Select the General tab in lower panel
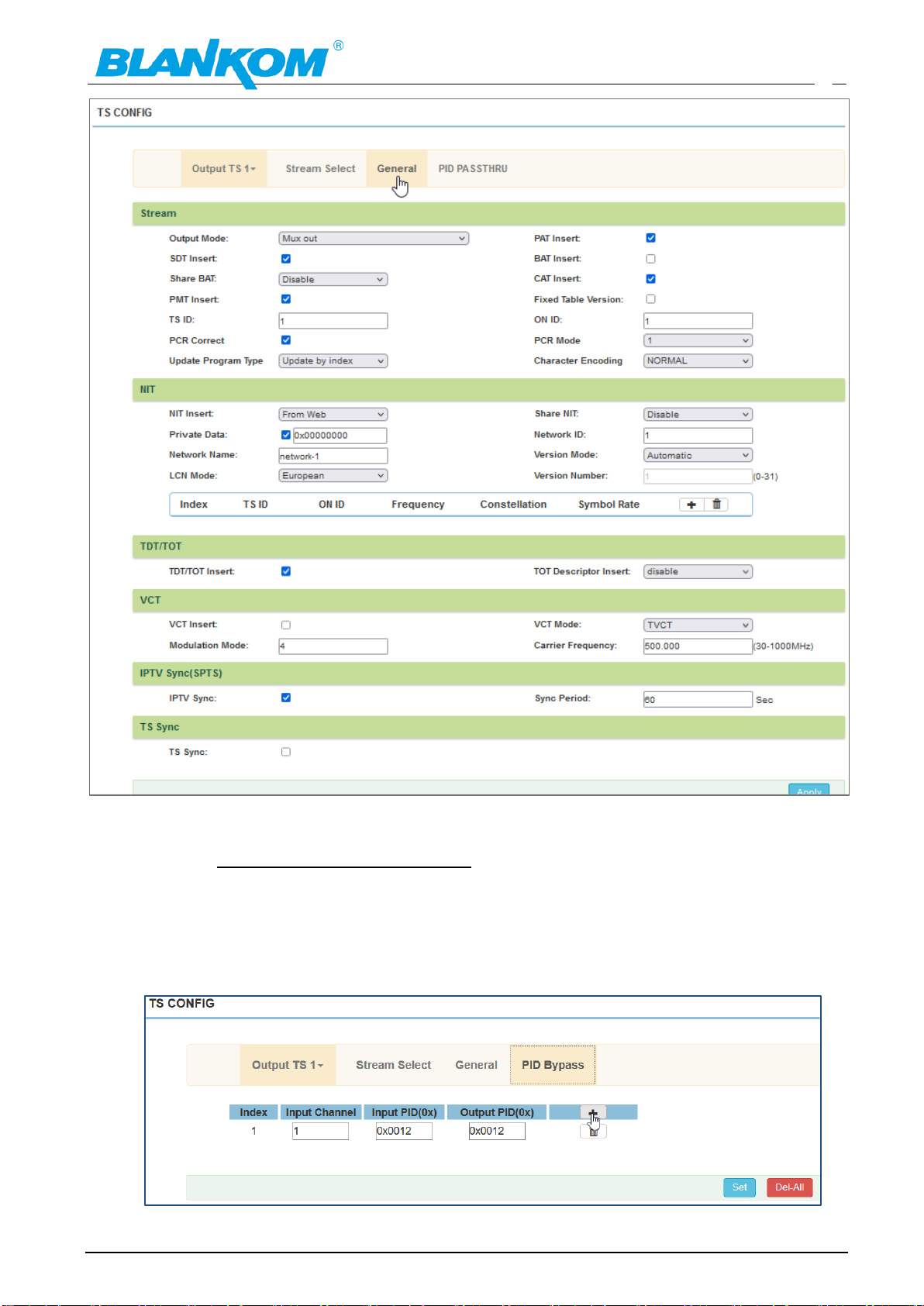This screenshot has width=924, height=1306. [x=476, y=1065]
